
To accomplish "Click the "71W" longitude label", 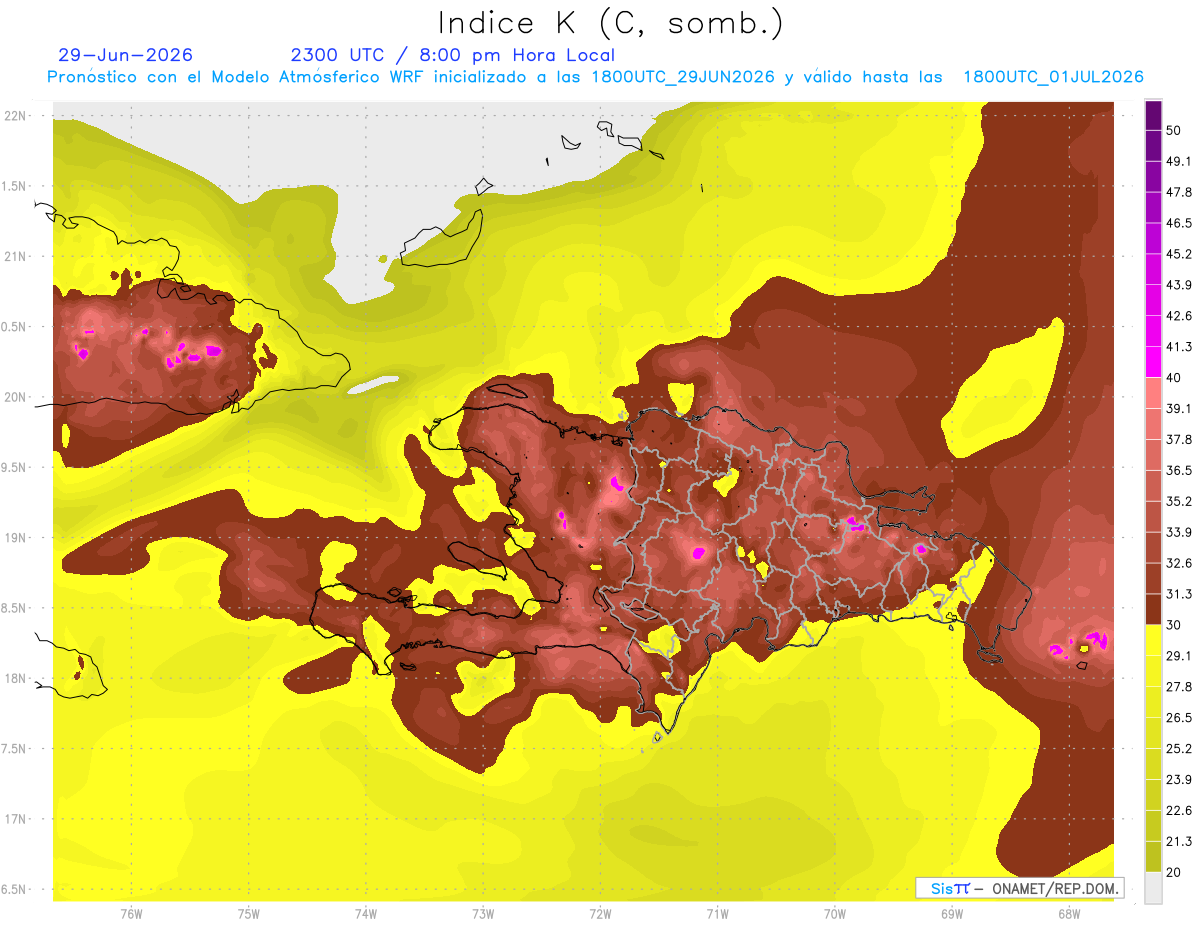I will point(717,913).
